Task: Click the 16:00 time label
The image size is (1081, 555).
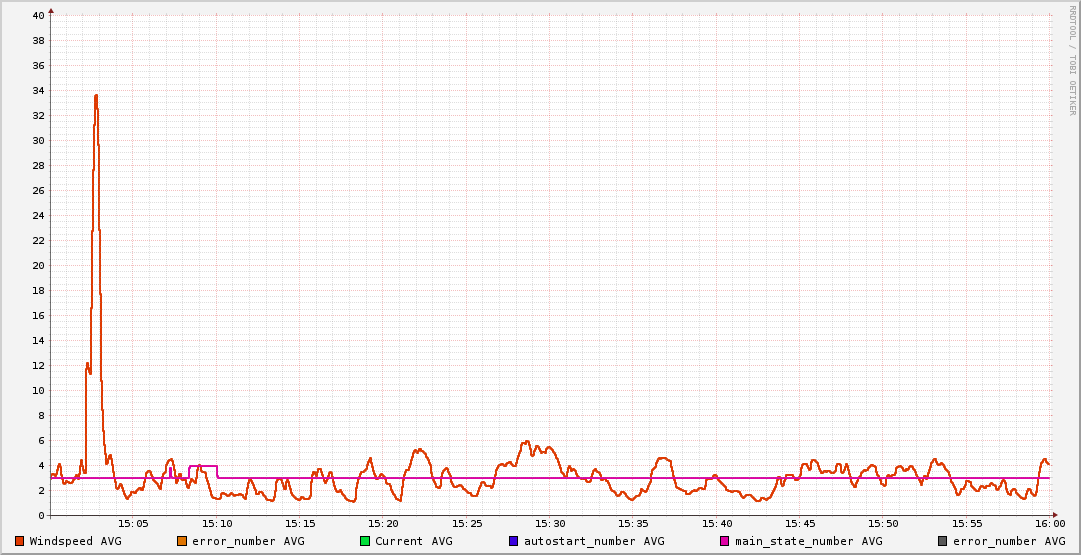Action: tap(1049, 523)
